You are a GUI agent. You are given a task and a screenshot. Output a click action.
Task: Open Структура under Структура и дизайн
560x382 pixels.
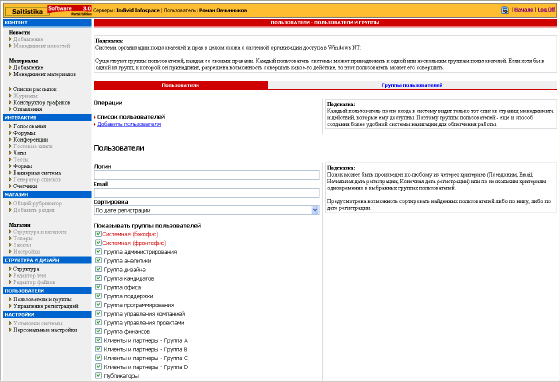click(26, 269)
